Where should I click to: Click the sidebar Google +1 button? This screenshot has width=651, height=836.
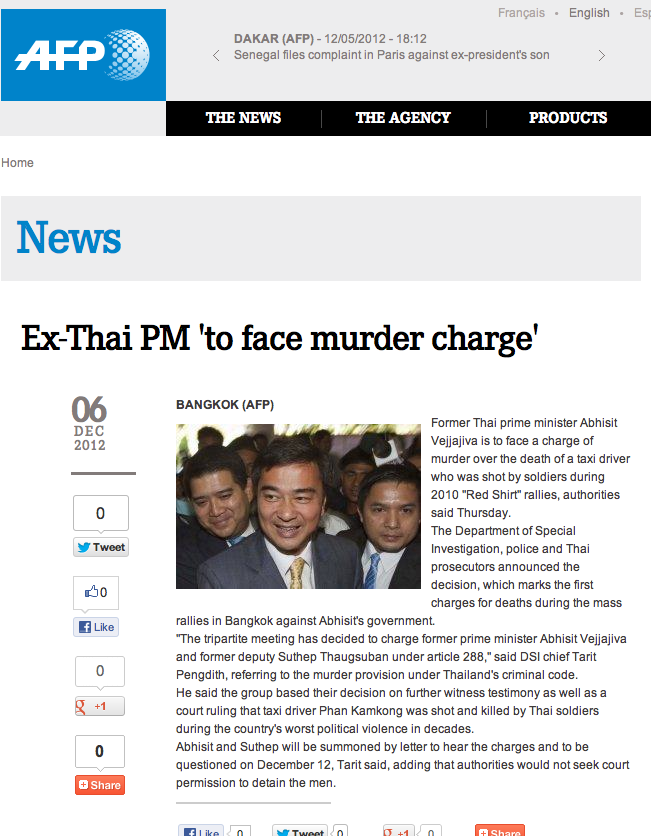click(100, 706)
